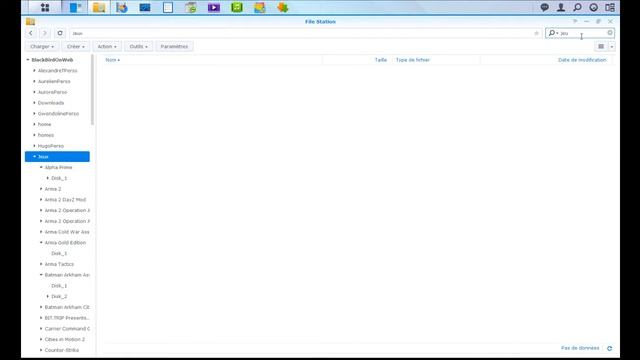Go back with the left arrow button
This screenshot has height=360, width=640.
pos(31,33)
